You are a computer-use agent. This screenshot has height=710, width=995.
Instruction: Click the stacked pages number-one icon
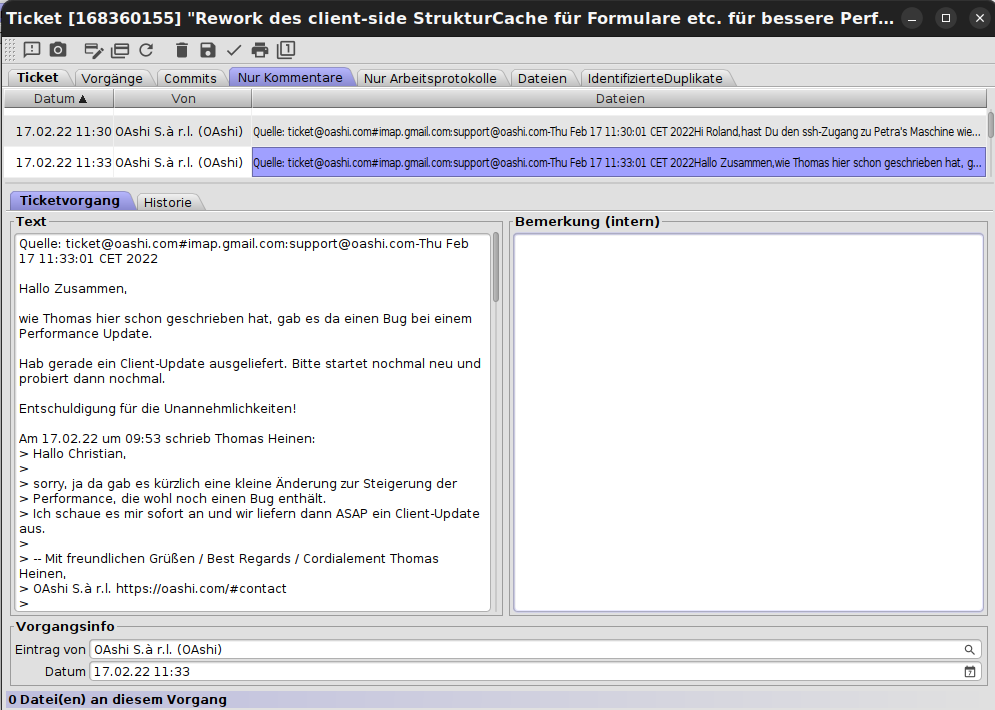point(286,50)
